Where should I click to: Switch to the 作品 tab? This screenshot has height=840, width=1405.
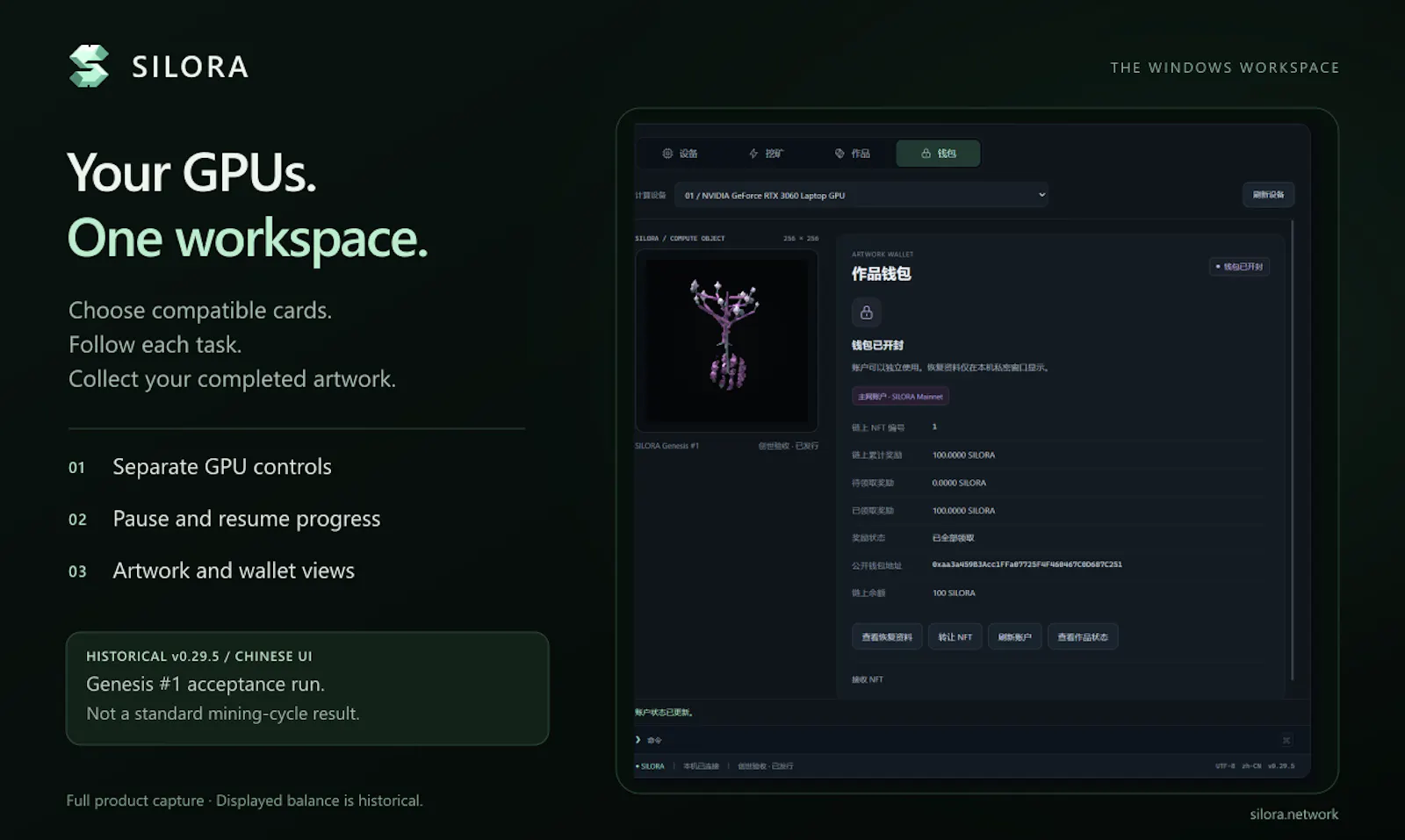[852, 154]
